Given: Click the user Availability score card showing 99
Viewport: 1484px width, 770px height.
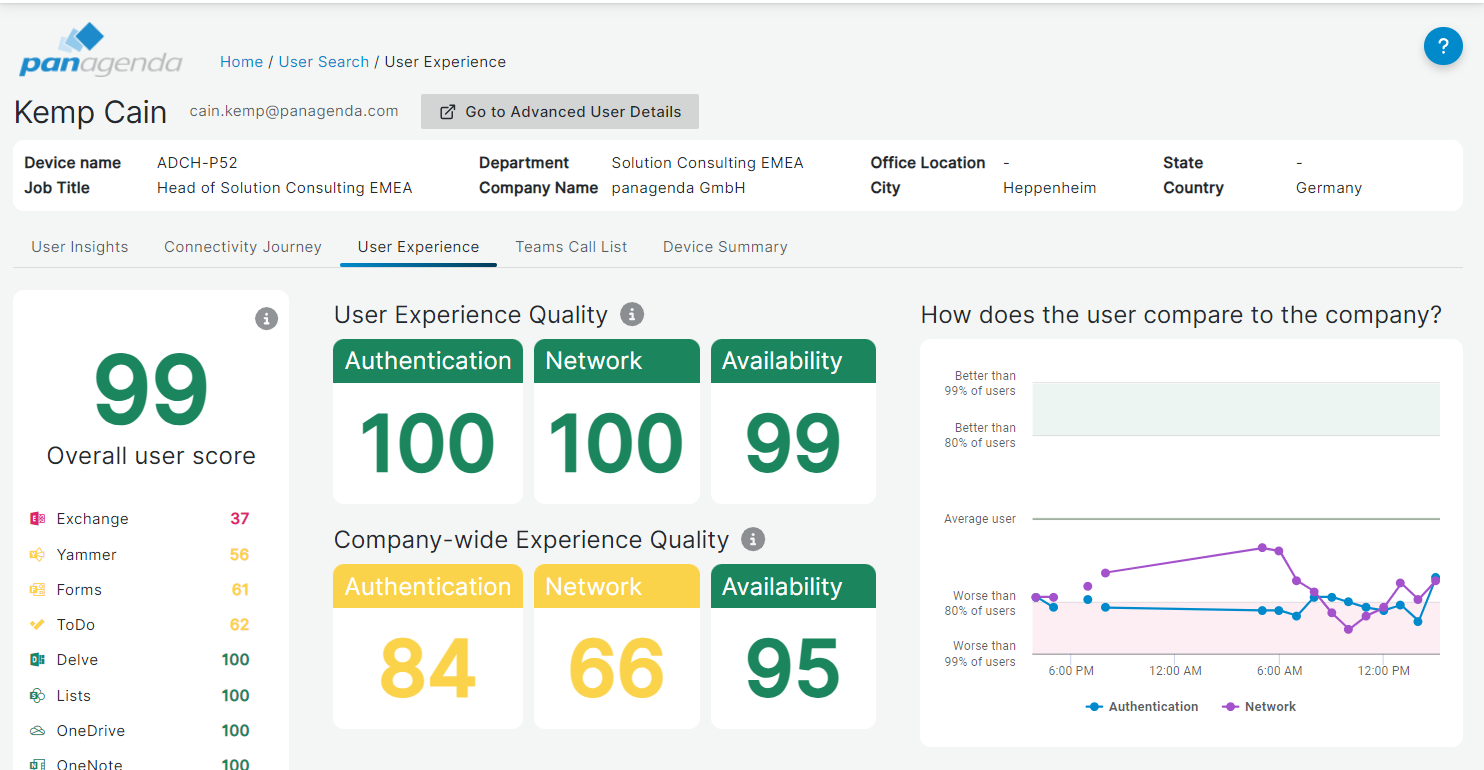Looking at the screenshot, I should tap(793, 421).
